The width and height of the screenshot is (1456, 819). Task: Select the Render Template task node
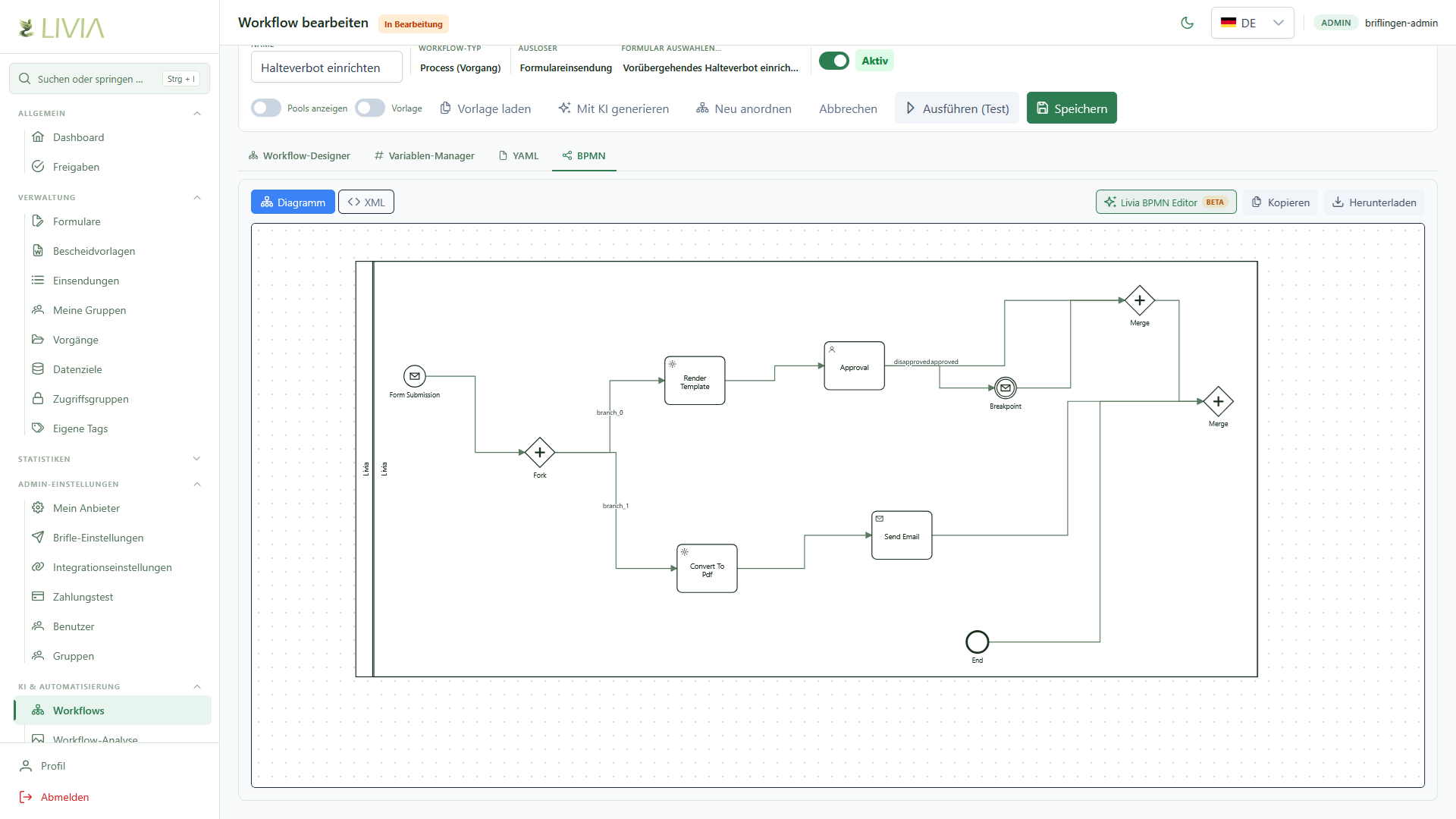tap(695, 381)
